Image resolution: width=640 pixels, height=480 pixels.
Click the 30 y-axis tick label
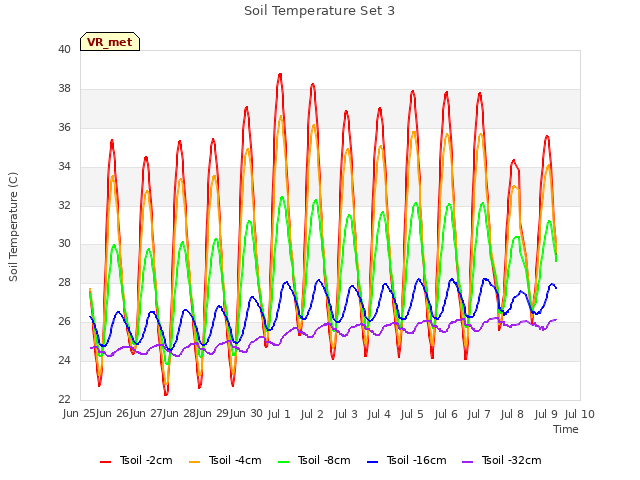pyautogui.click(x=64, y=244)
